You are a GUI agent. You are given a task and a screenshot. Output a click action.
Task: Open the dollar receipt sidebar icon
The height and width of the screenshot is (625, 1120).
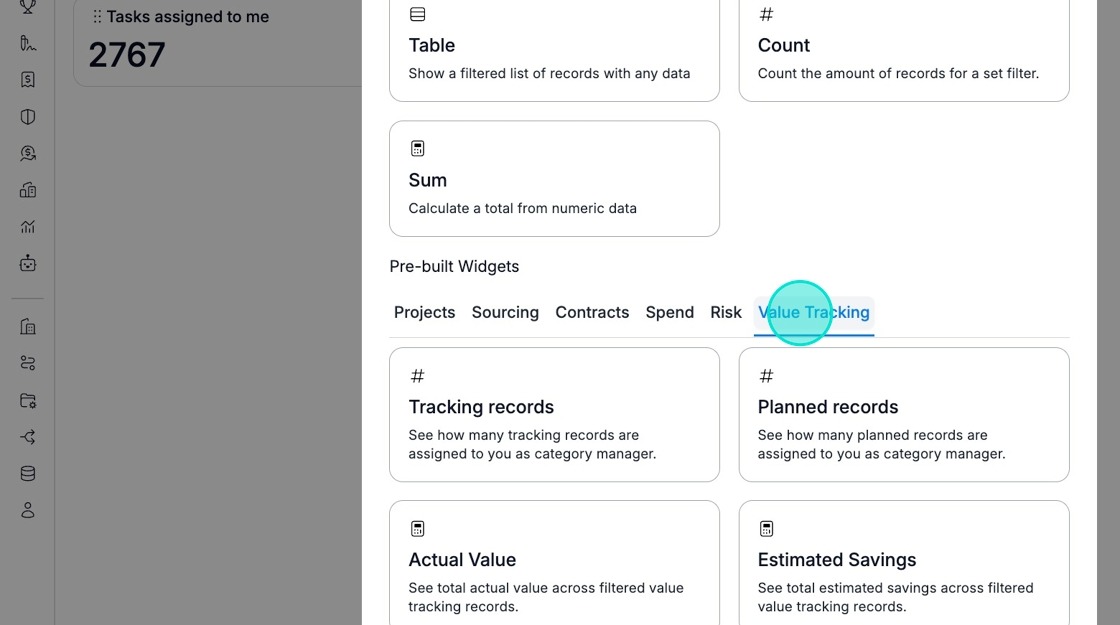point(28,80)
